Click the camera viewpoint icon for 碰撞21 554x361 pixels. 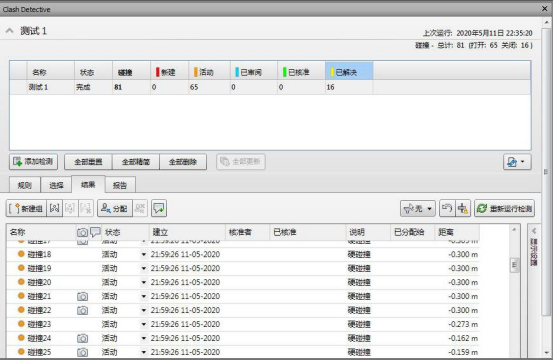pyautogui.click(x=82, y=296)
